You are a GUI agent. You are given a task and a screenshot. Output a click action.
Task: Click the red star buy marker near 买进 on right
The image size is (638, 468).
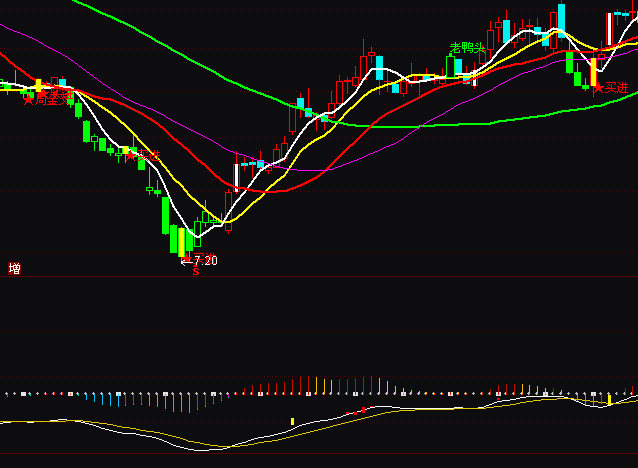[x=599, y=88]
